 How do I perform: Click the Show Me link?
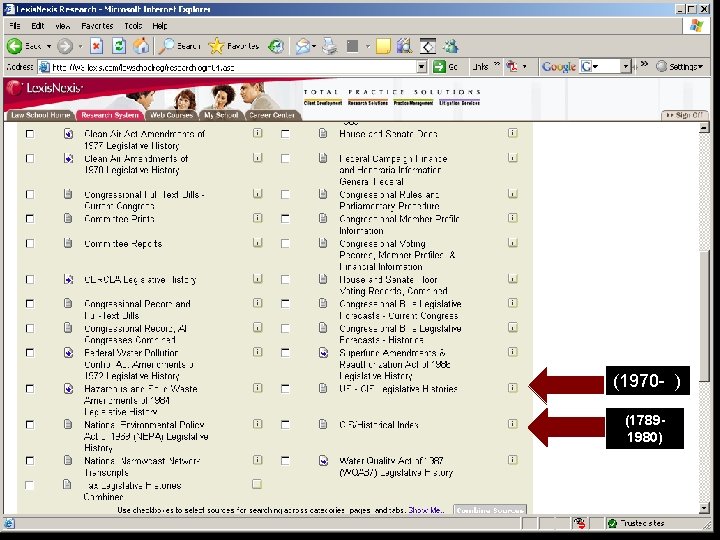(426, 510)
